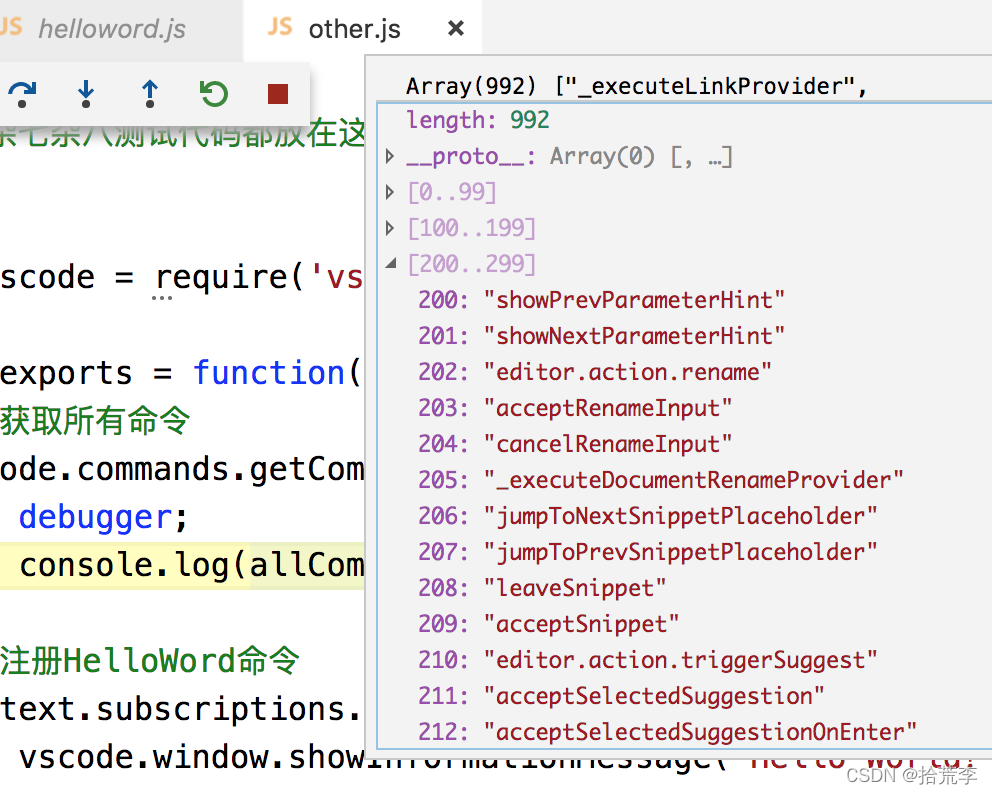Click the console.log highlighted line
Screen dimensions: 992x794
(x=182, y=566)
